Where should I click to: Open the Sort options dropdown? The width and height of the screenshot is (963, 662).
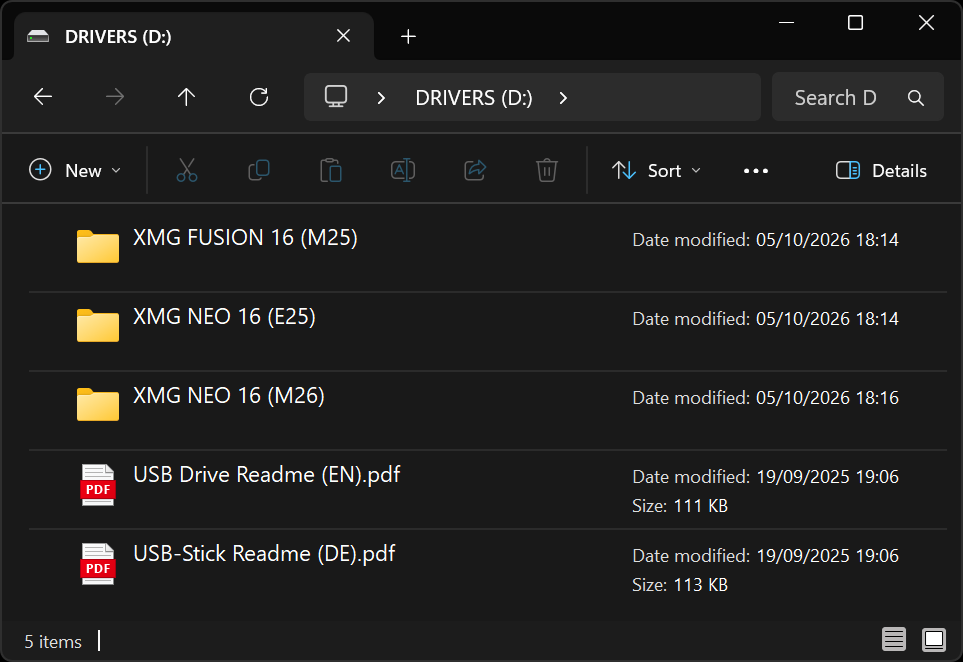(656, 170)
